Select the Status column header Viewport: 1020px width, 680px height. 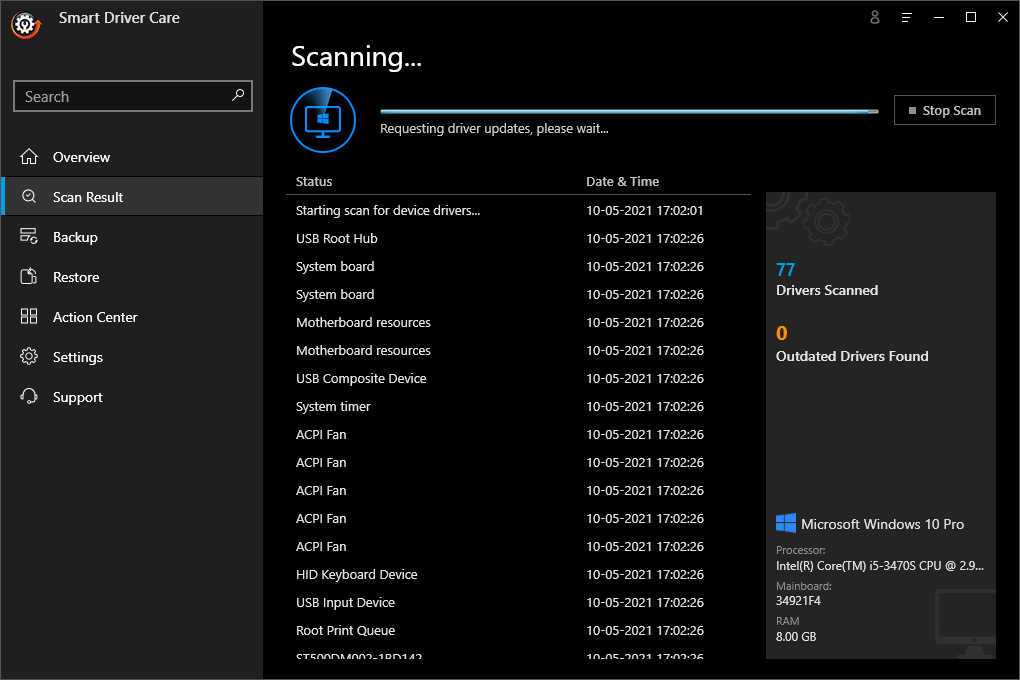(x=313, y=181)
